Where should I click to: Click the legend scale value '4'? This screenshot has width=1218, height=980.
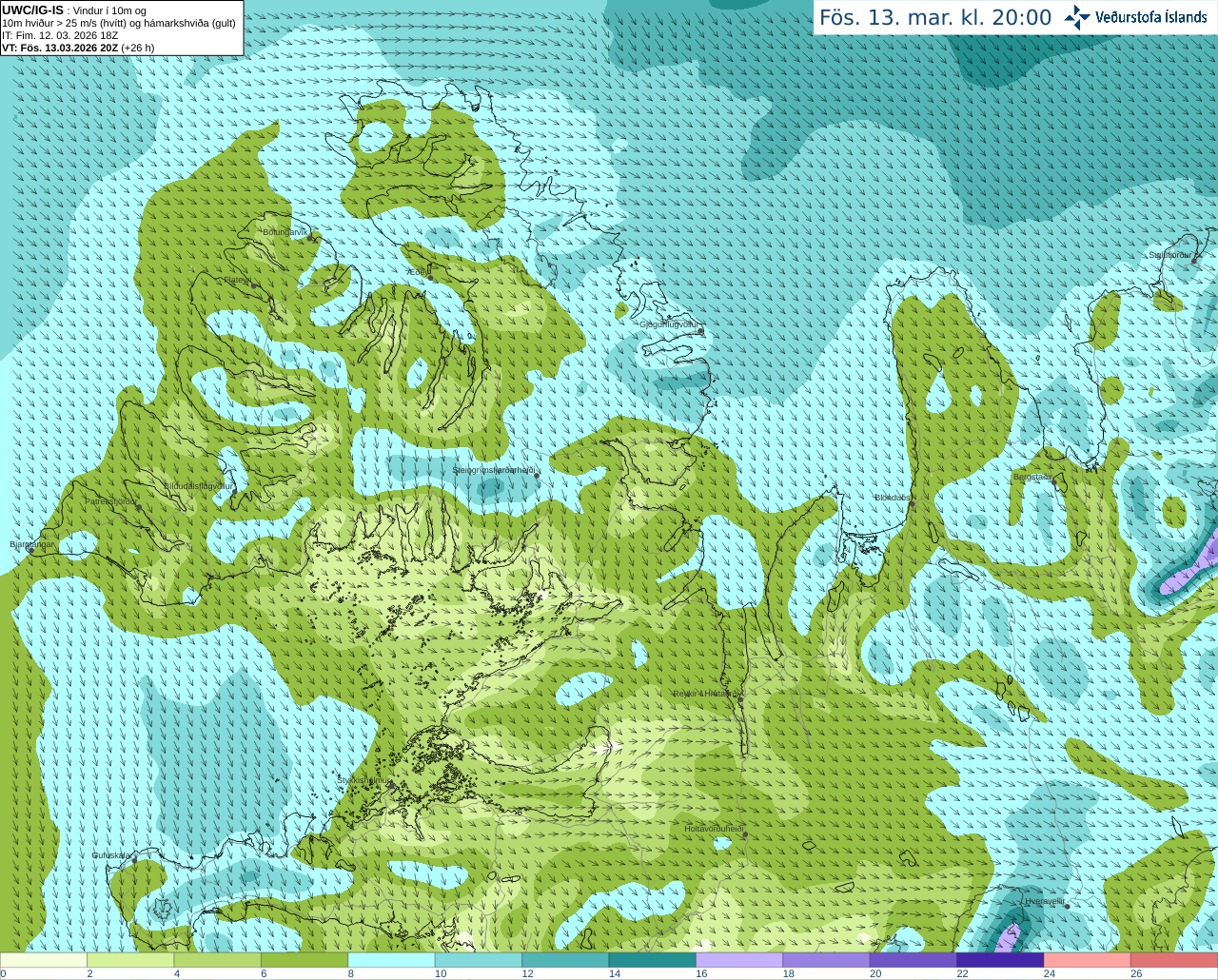click(x=177, y=974)
